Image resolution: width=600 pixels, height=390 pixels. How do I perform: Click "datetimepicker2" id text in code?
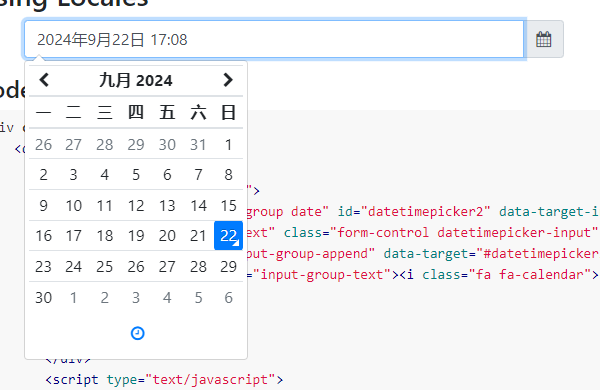coord(425,212)
